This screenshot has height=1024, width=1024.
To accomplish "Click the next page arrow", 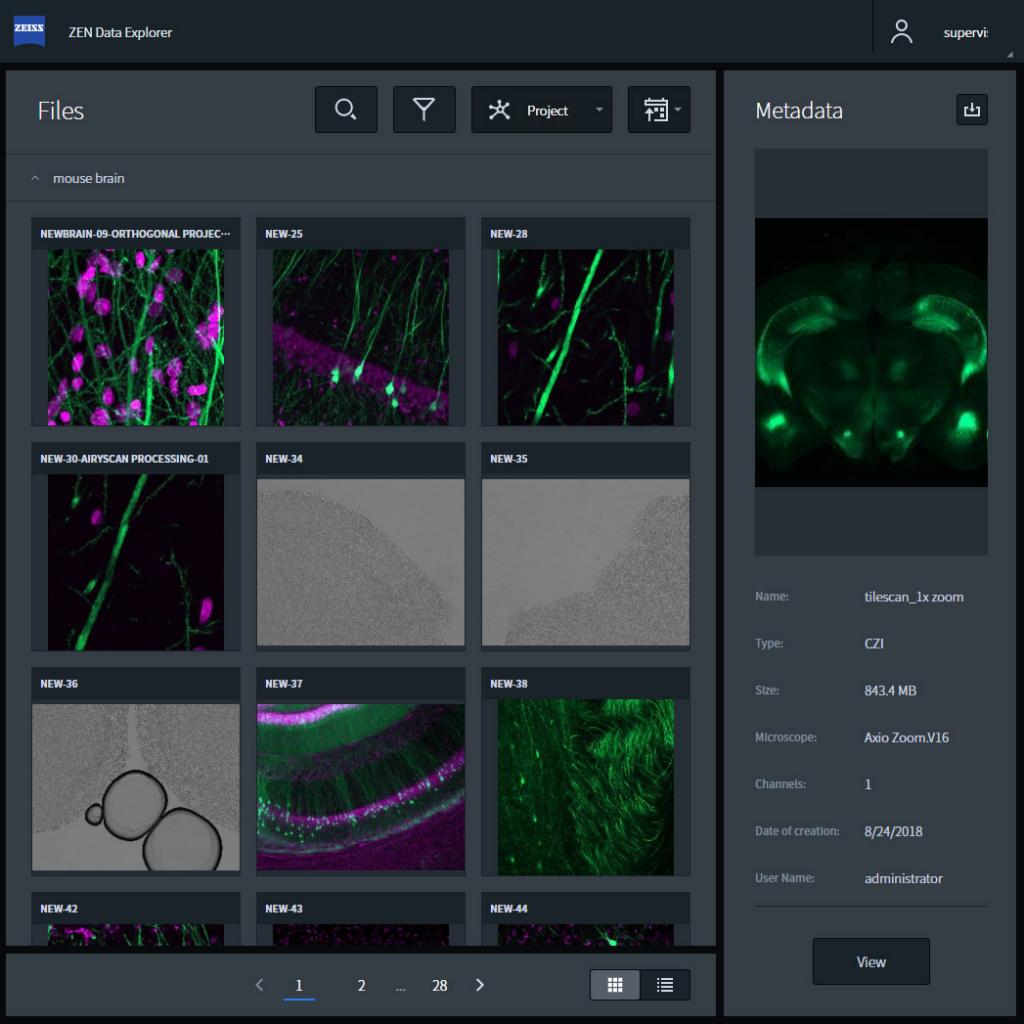I will pos(480,984).
